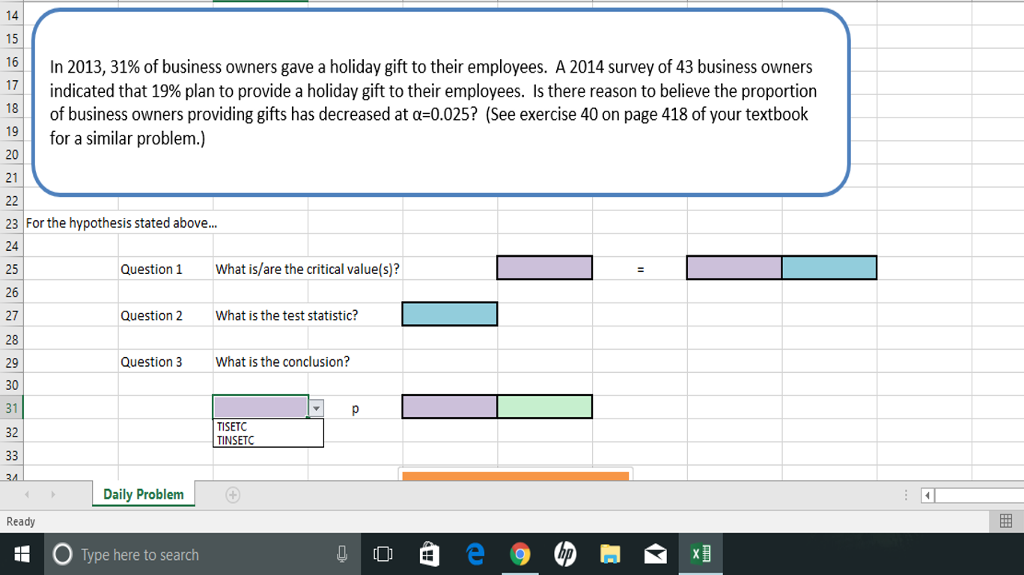This screenshot has width=1024, height=575.
Task: Select row 25 header
Action: tap(12, 269)
